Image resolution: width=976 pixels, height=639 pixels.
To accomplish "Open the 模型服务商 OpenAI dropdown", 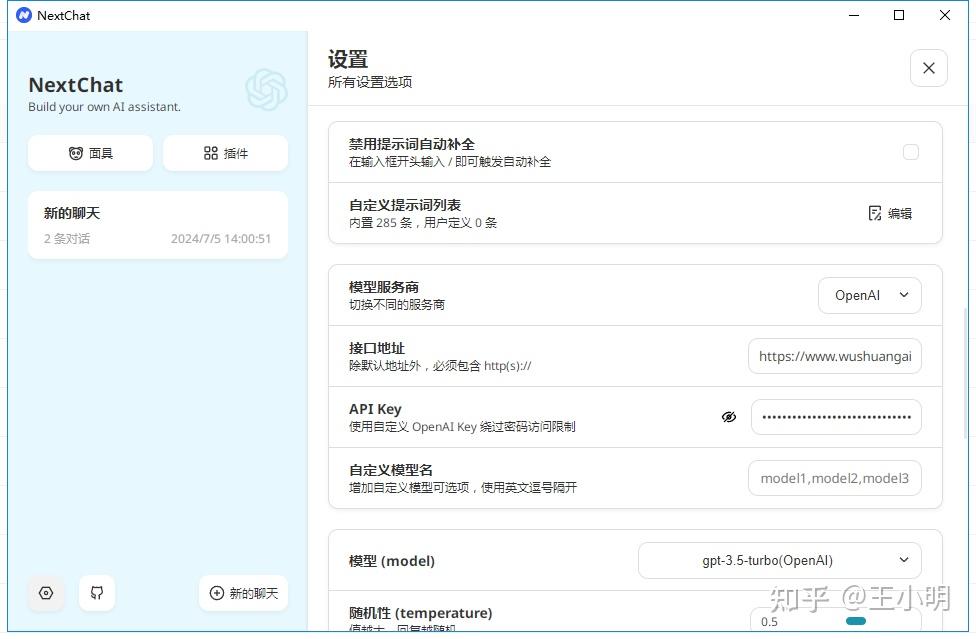I will [x=869, y=295].
